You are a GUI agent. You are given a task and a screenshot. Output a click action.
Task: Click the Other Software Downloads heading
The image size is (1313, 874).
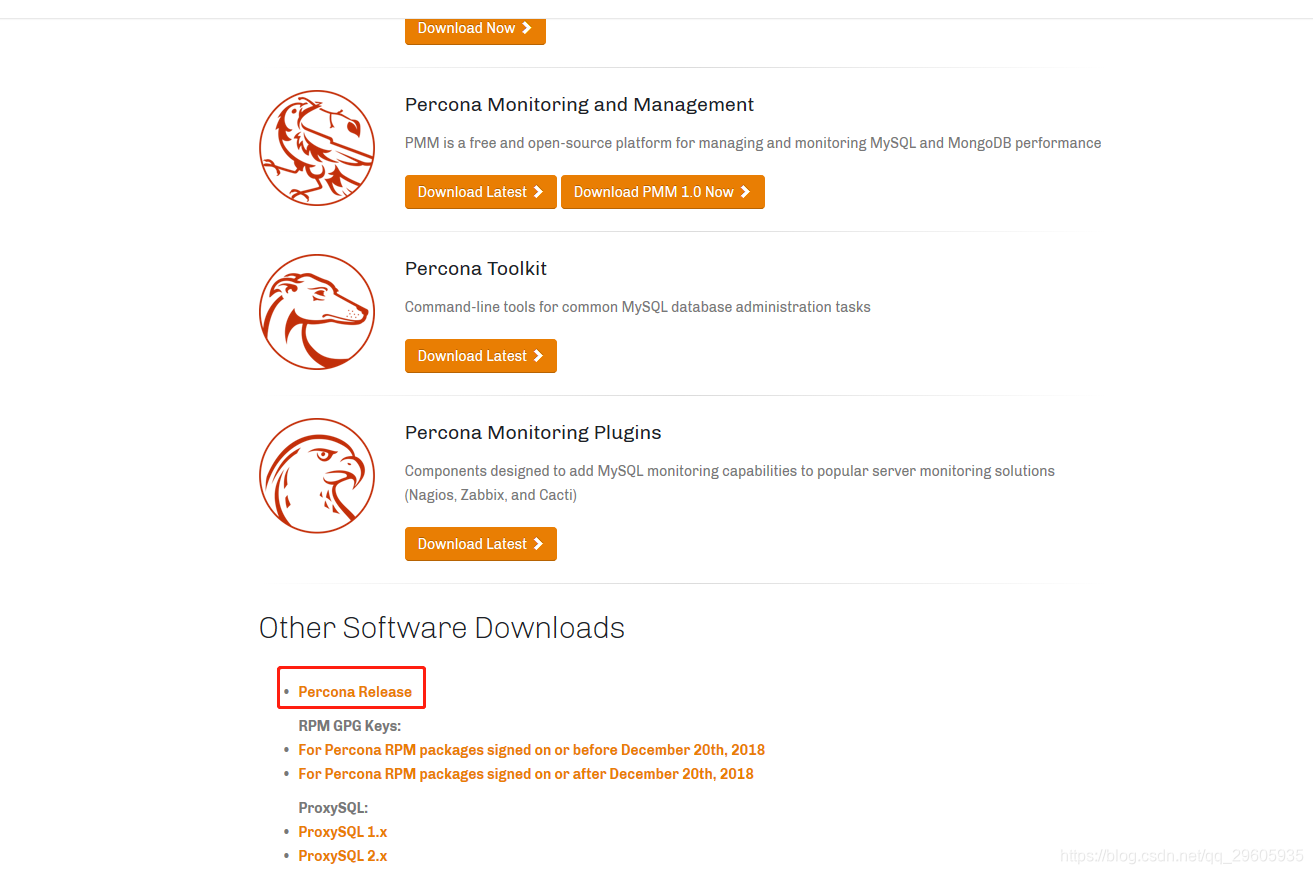(442, 628)
